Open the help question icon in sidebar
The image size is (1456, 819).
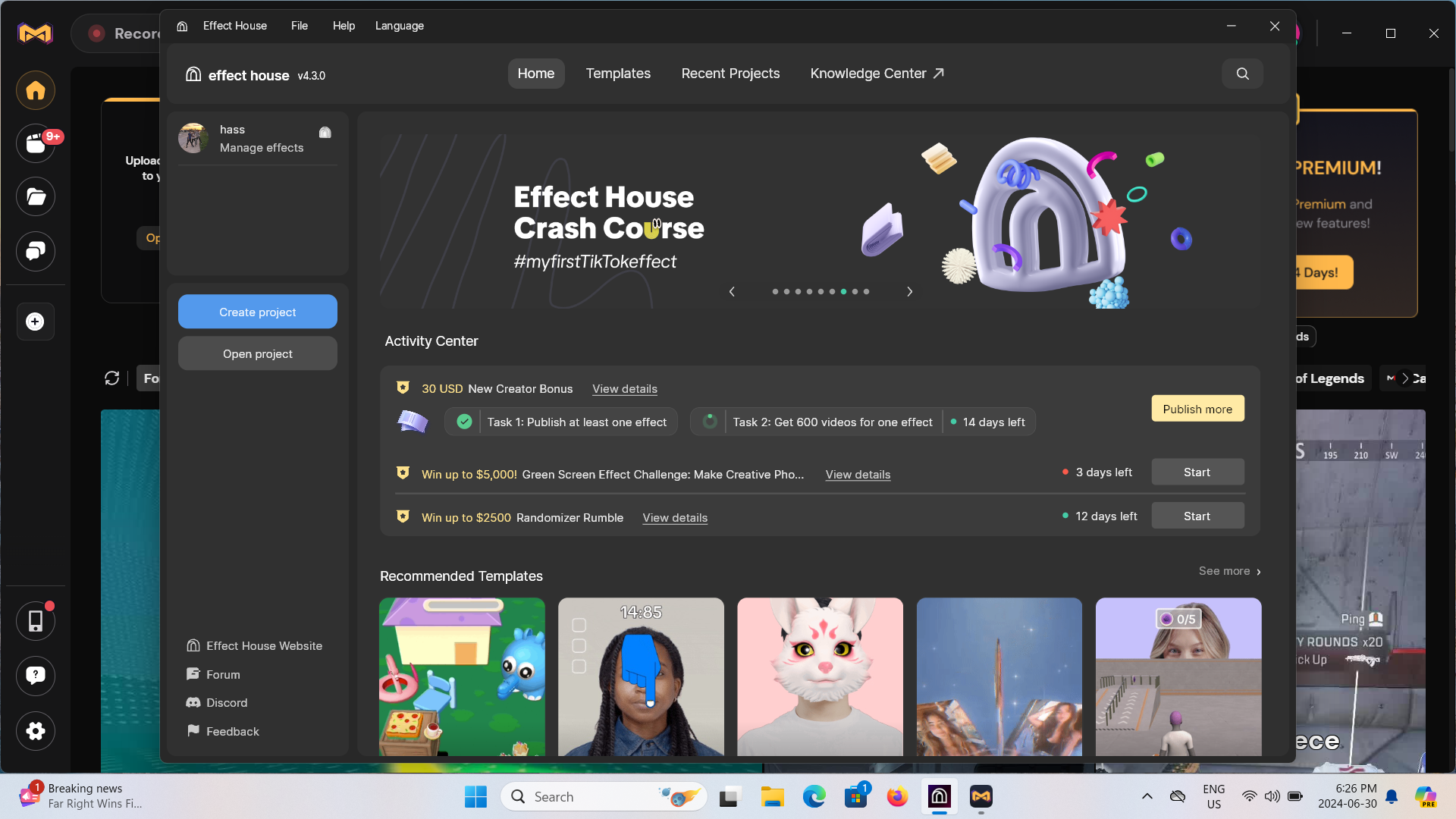click(x=36, y=676)
